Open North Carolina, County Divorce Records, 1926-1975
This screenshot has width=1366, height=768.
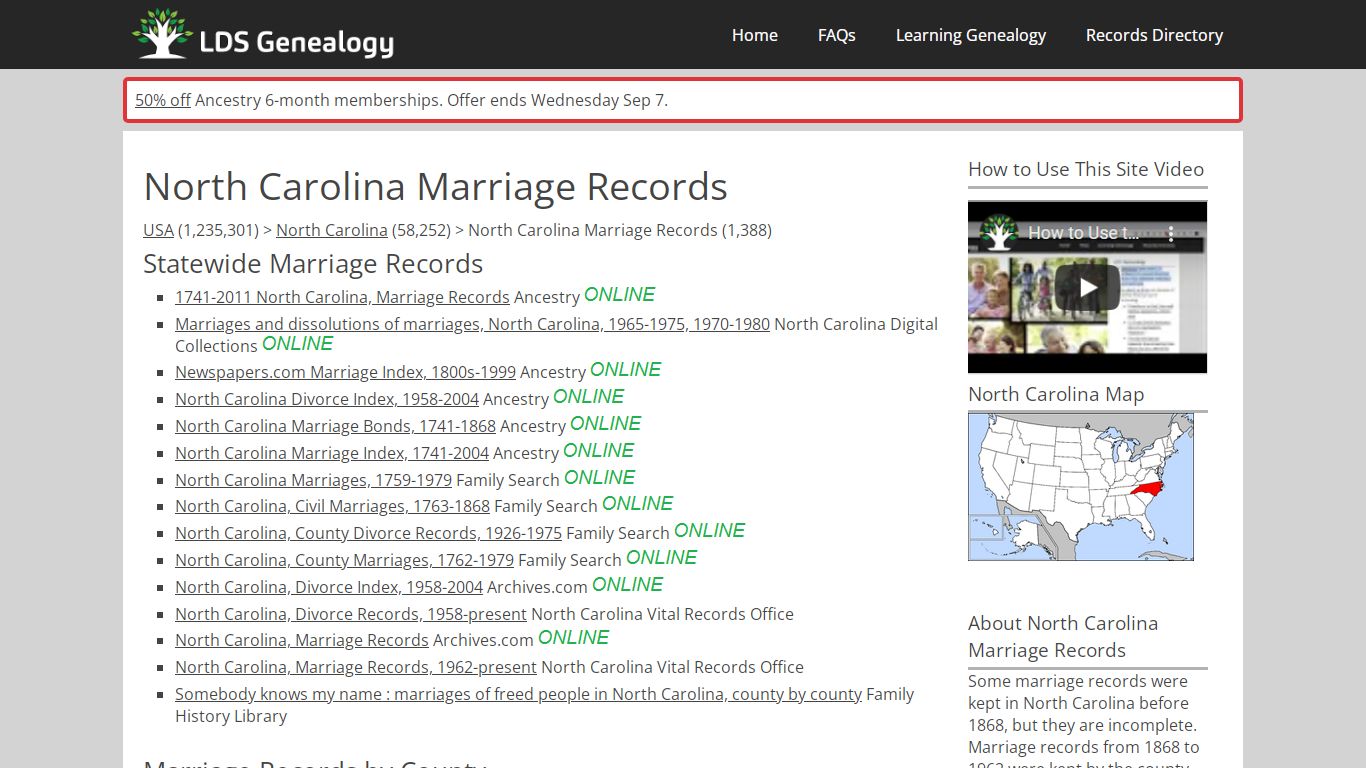(368, 533)
